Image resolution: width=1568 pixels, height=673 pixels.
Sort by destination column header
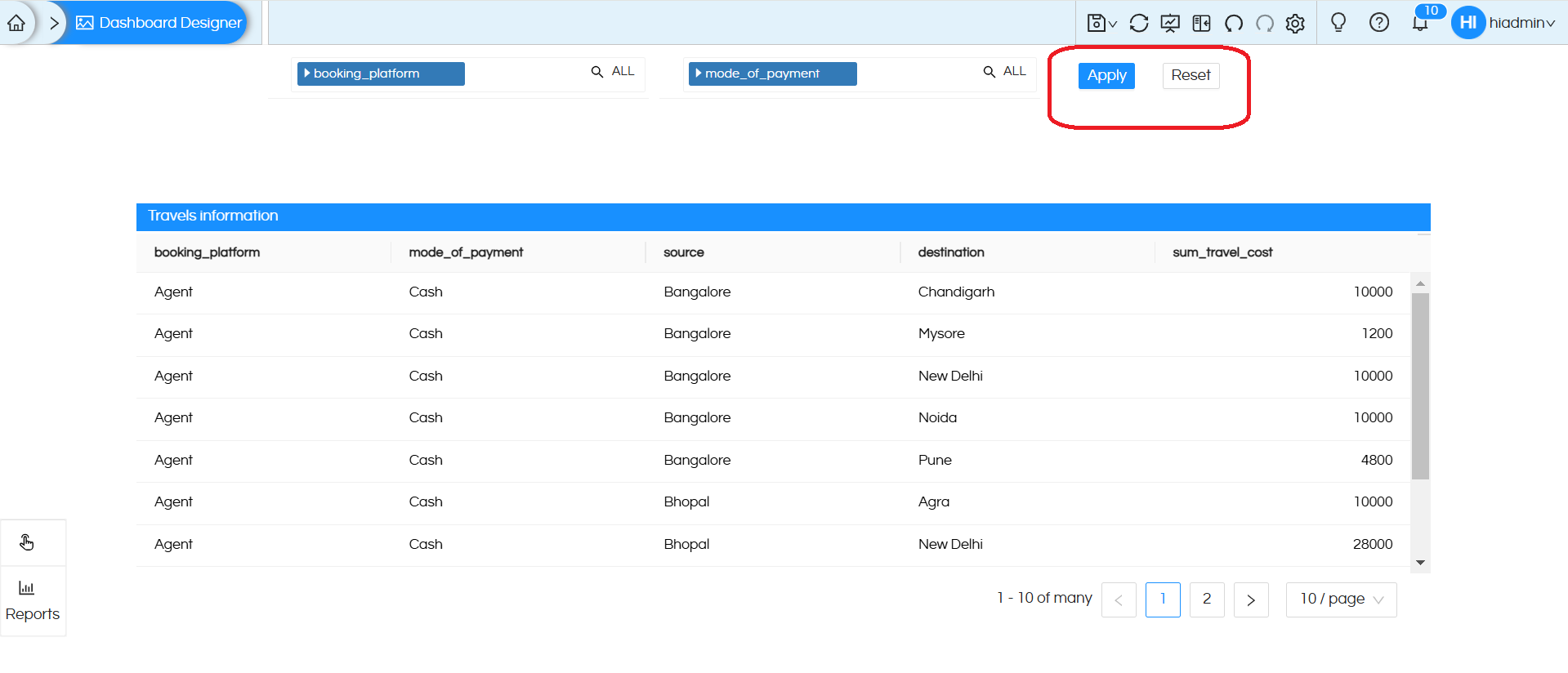click(951, 252)
